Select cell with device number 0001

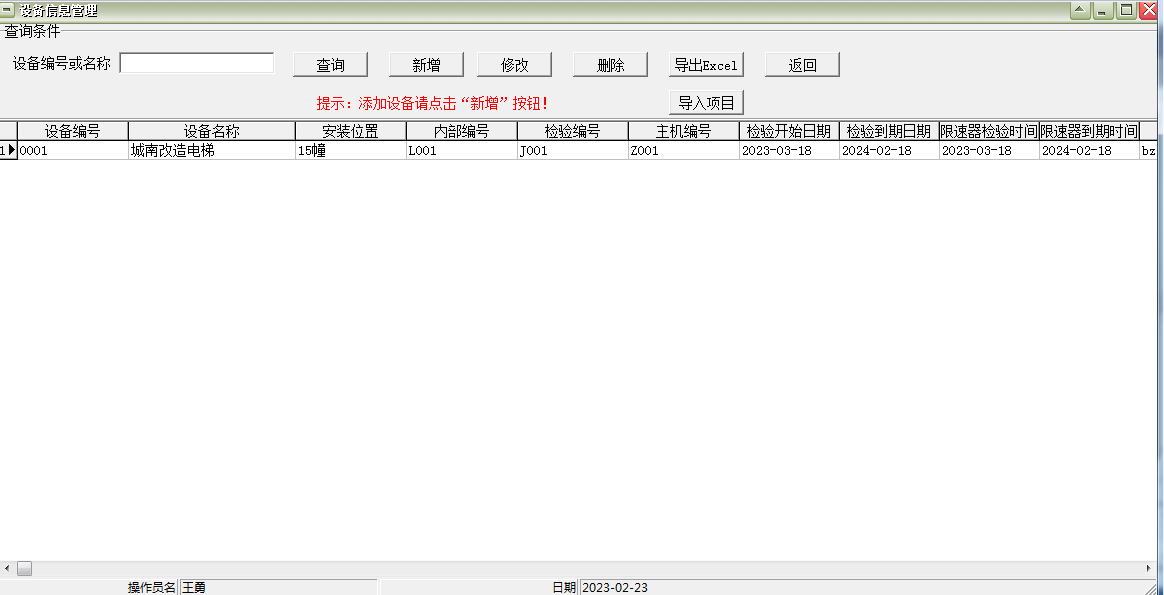(73, 150)
